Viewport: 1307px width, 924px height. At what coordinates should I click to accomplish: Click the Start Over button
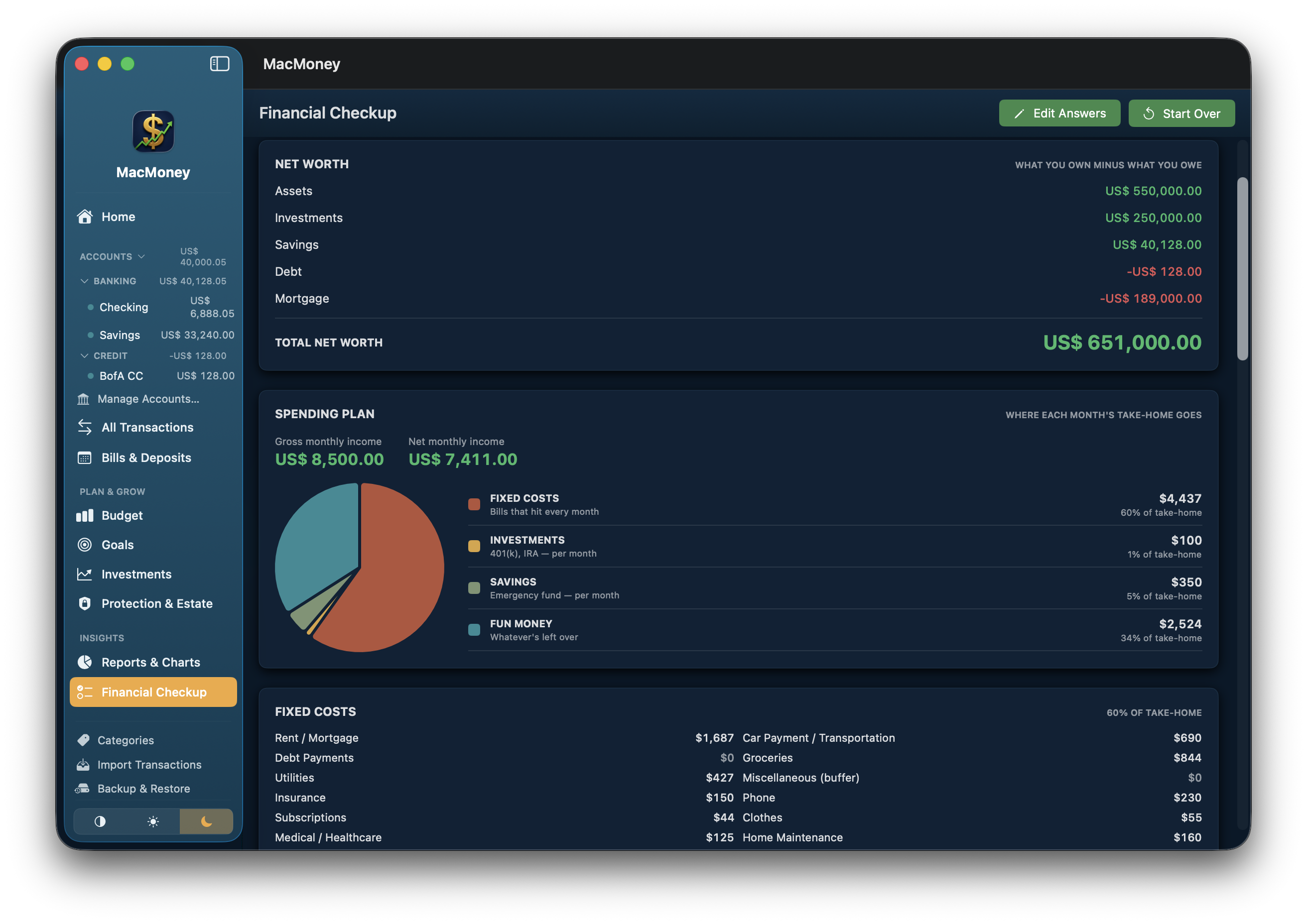(x=1181, y=113)
